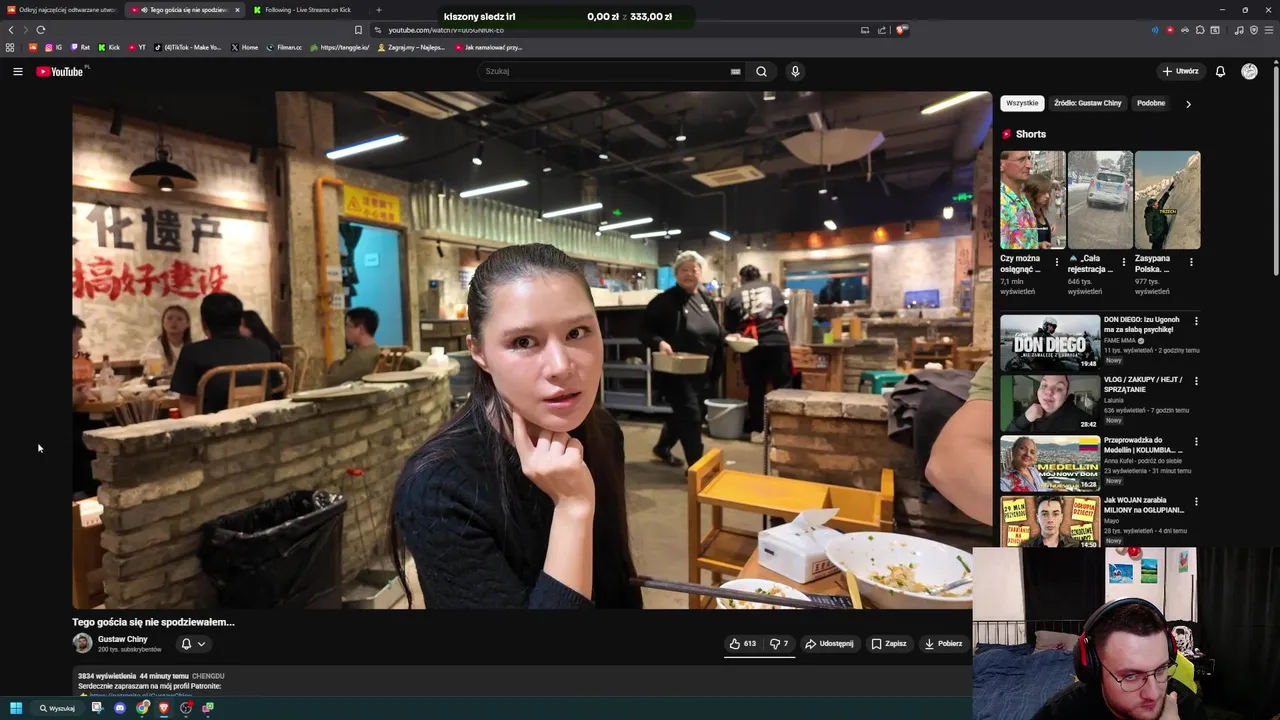Open Discord from the taskbar
This screenshot has height=720, width=1280.
coord(120,708)
